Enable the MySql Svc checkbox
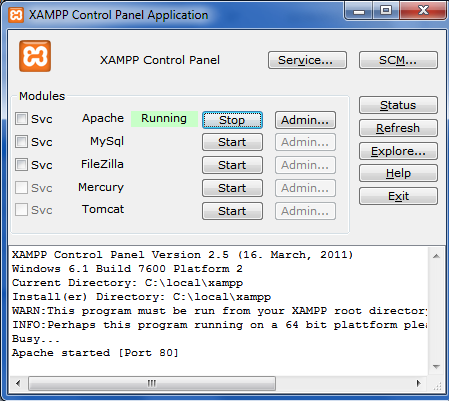 click(21, 142)
